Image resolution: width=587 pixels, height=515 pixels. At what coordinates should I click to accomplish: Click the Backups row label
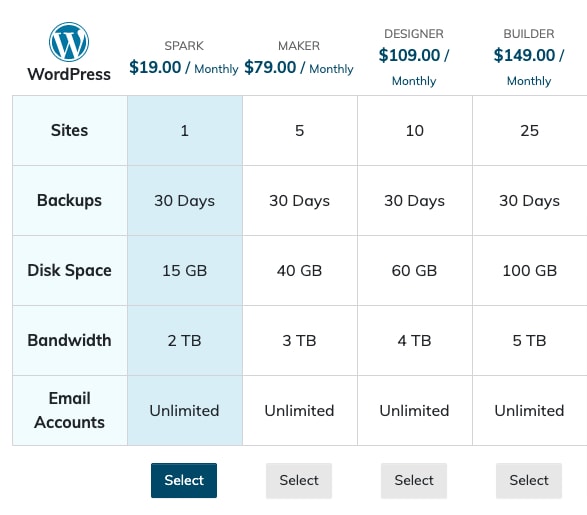69,200
